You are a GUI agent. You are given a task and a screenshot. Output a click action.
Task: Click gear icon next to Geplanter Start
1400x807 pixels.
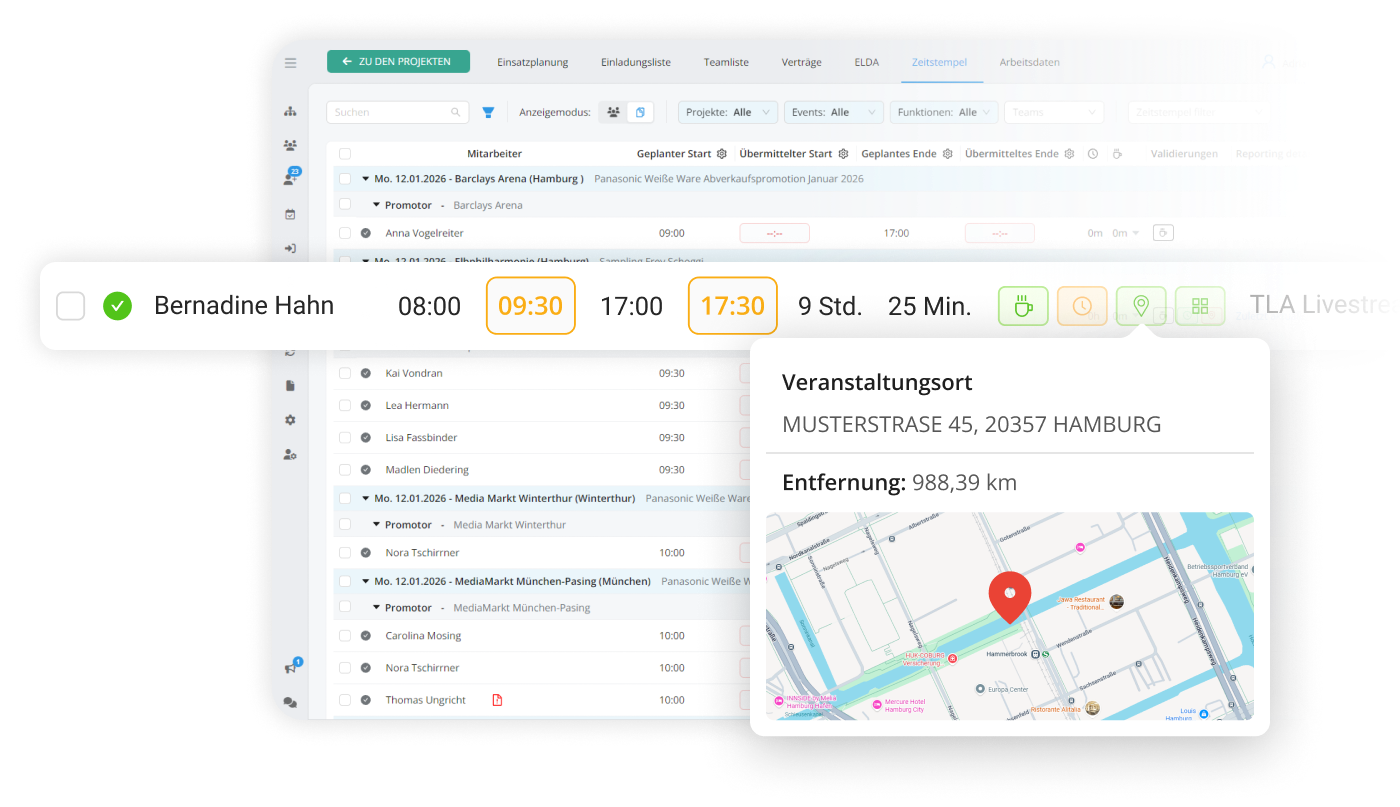(721, 154)
